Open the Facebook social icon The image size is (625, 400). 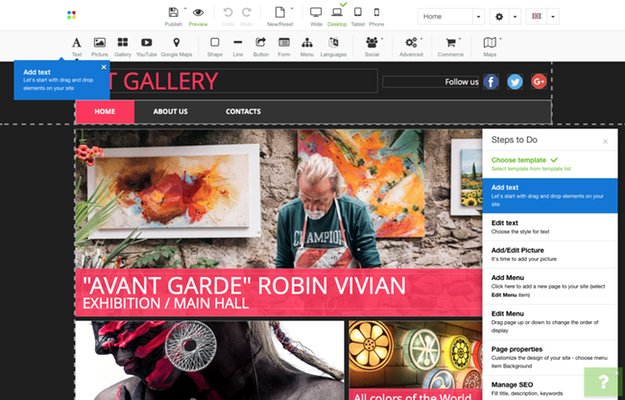tap(491, 82)
